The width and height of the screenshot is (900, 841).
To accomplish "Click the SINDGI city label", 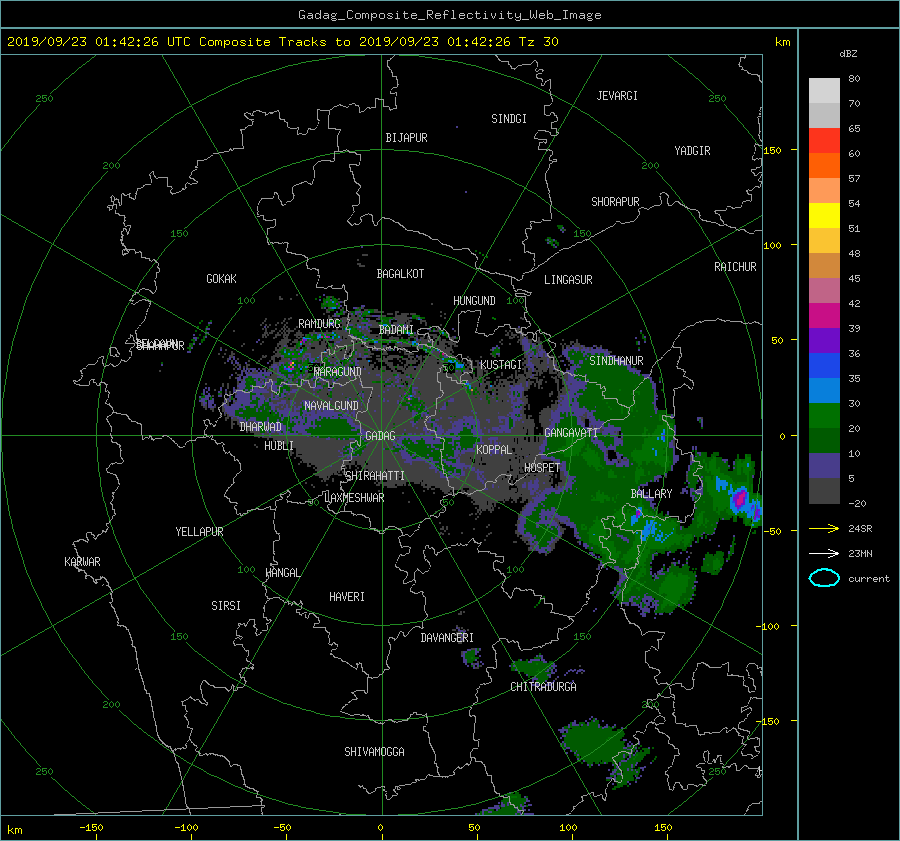I will pyautogui.click(x=509, y=119).
